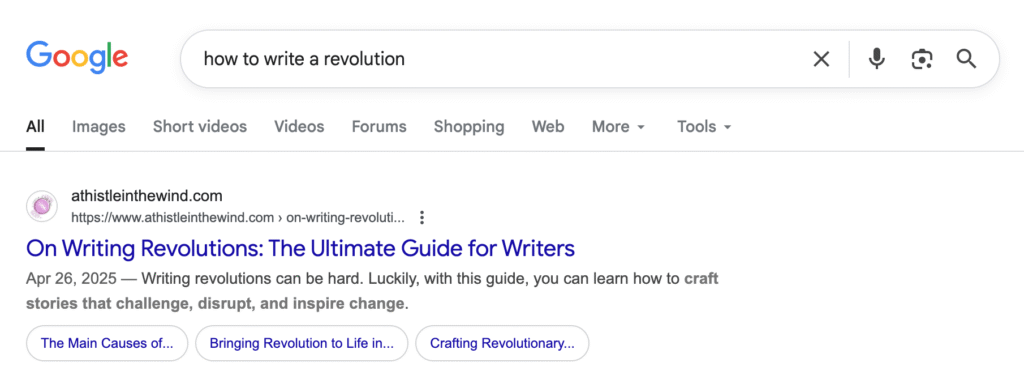Viewport: 1024px width, 375px height.
Task: Switch to the Web tab
Action: 548,127
